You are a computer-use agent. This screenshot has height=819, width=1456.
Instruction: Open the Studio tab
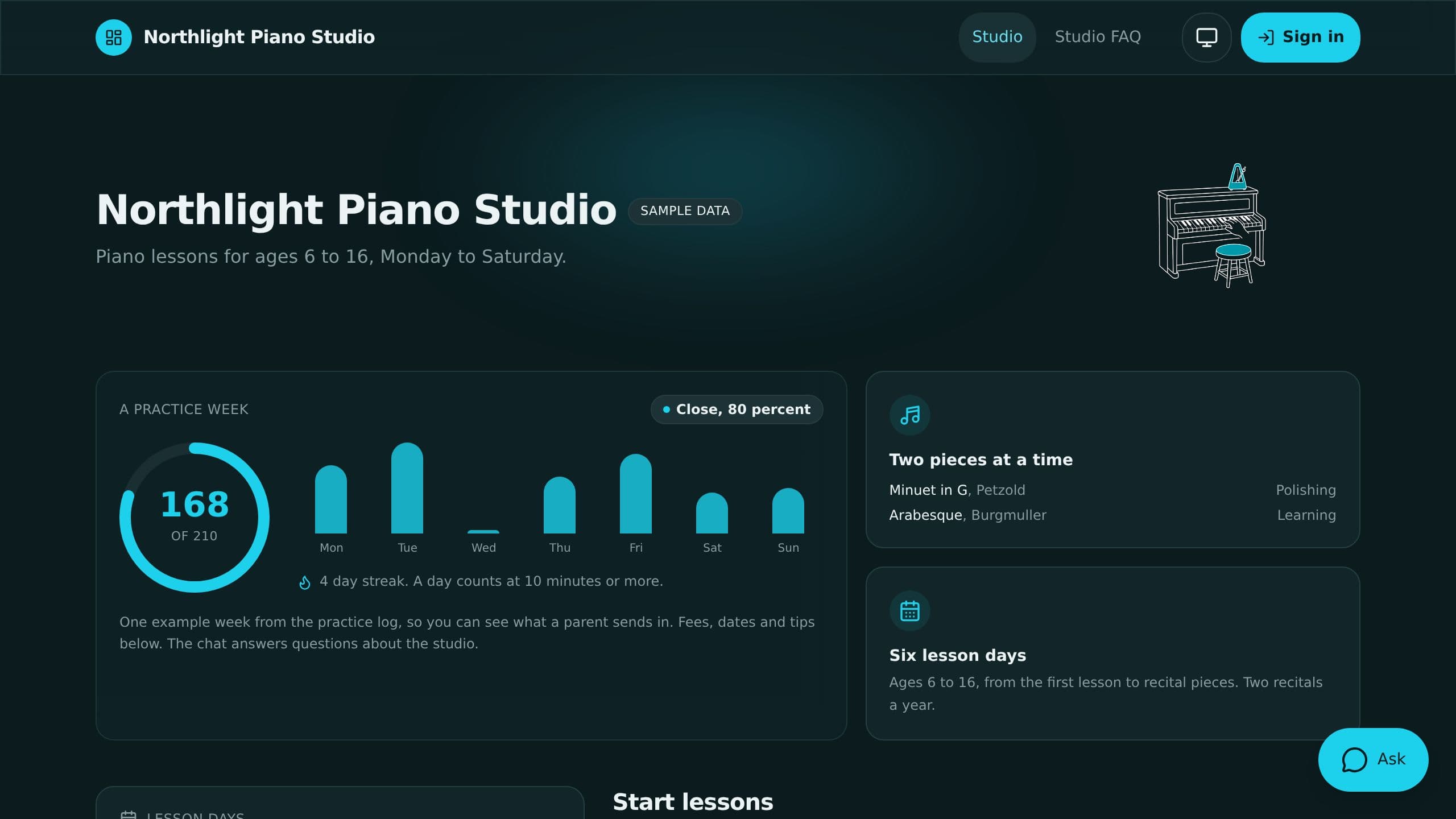(x=997, y=37)
